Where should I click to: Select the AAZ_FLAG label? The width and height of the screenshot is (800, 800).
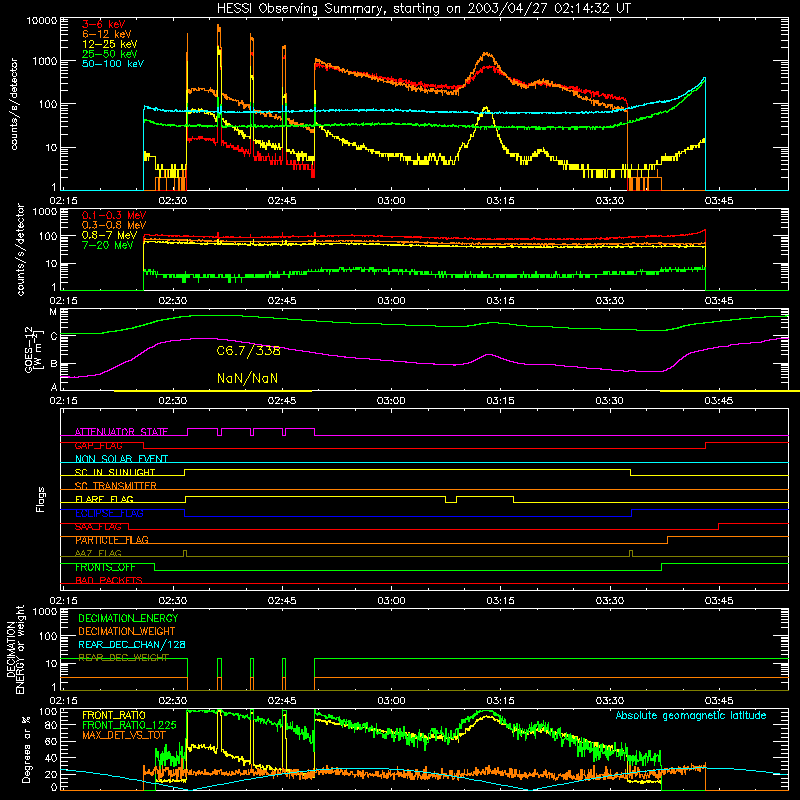point(98,554)
